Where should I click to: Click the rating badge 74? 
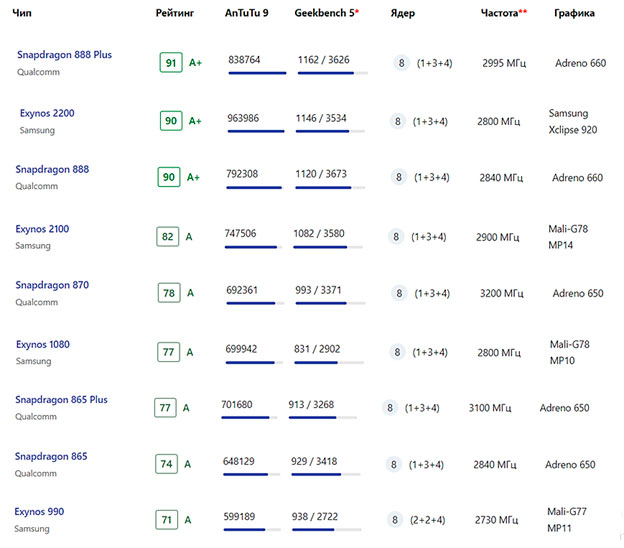point(166,464)
